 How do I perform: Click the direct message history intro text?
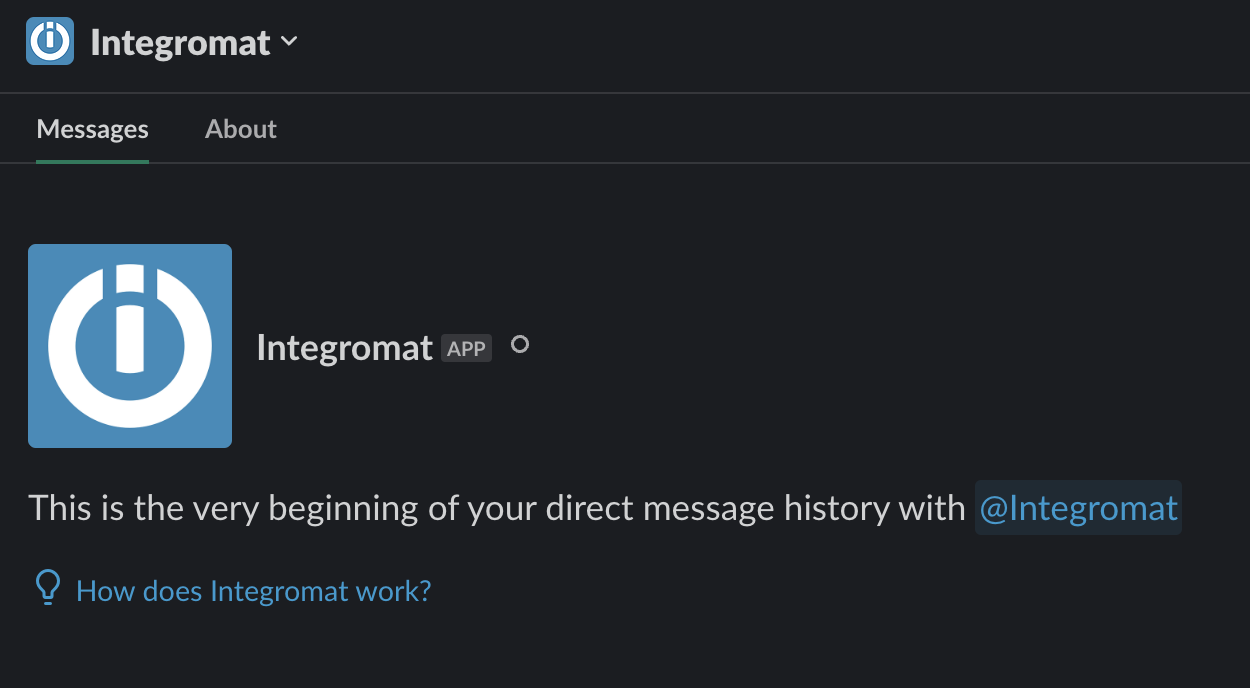[496, 508]
